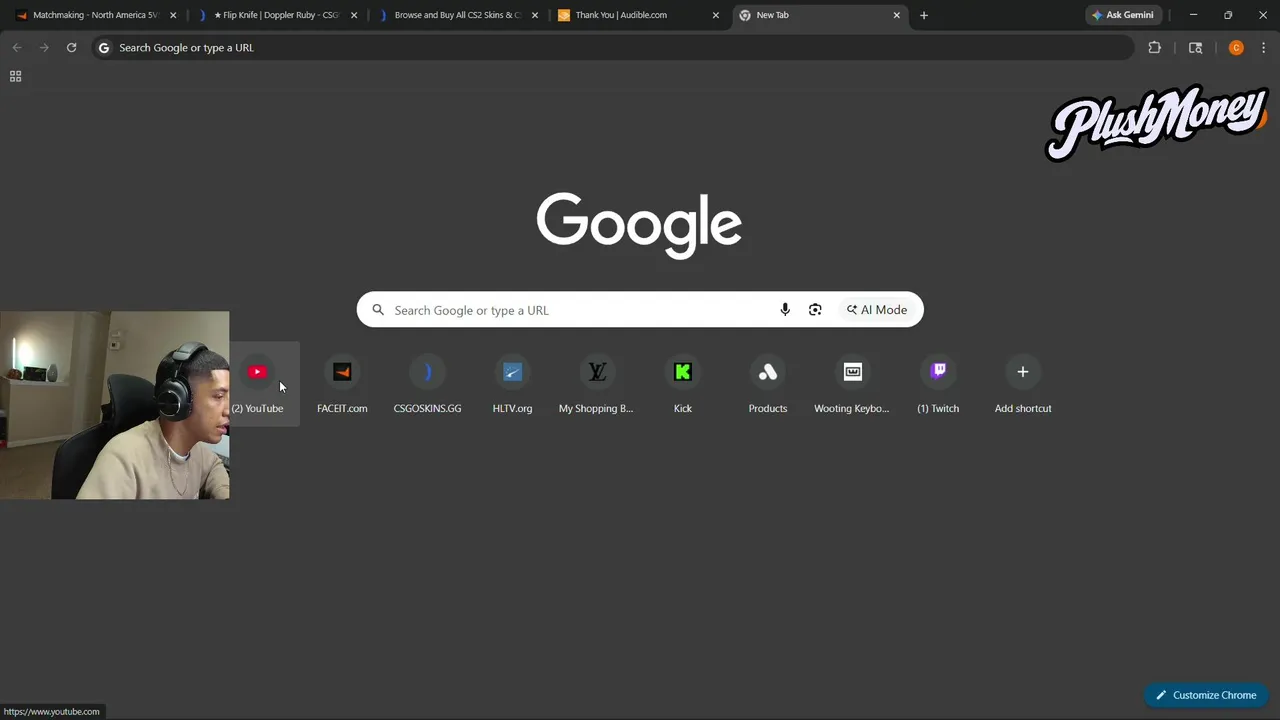Viewport: 1280px width, 720px height.
Task: Click the Customize Chrome button
Action: click(x=1206, y=695)
